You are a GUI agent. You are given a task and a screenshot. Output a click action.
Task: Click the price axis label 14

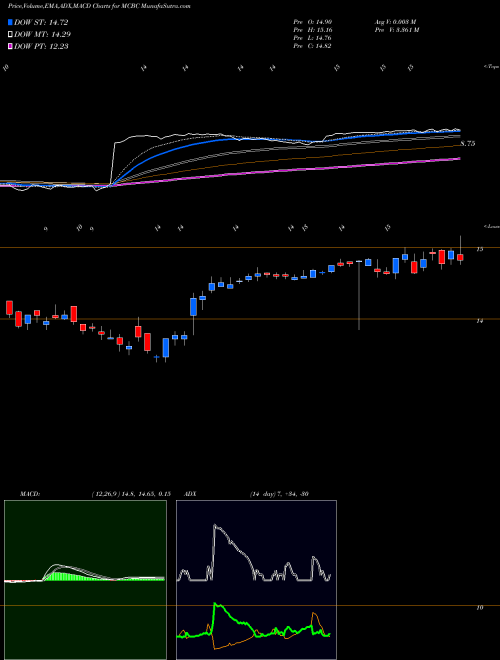pyautogui.click(x=479, y=321)
